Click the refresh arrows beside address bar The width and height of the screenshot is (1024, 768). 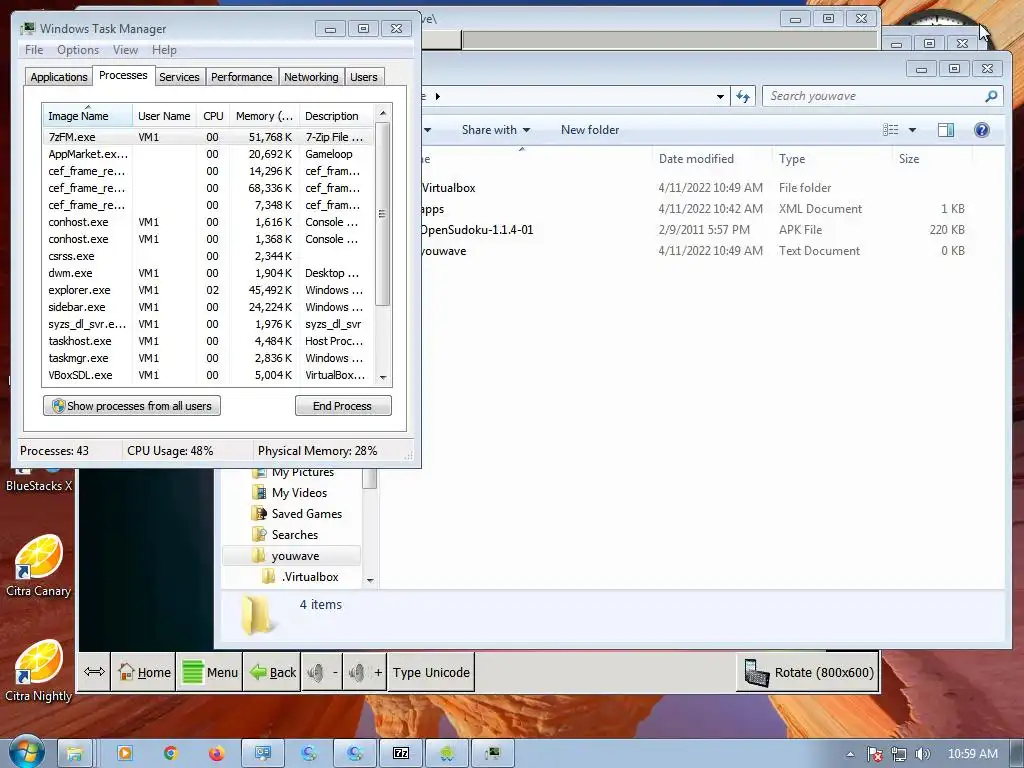coord(743,97)
